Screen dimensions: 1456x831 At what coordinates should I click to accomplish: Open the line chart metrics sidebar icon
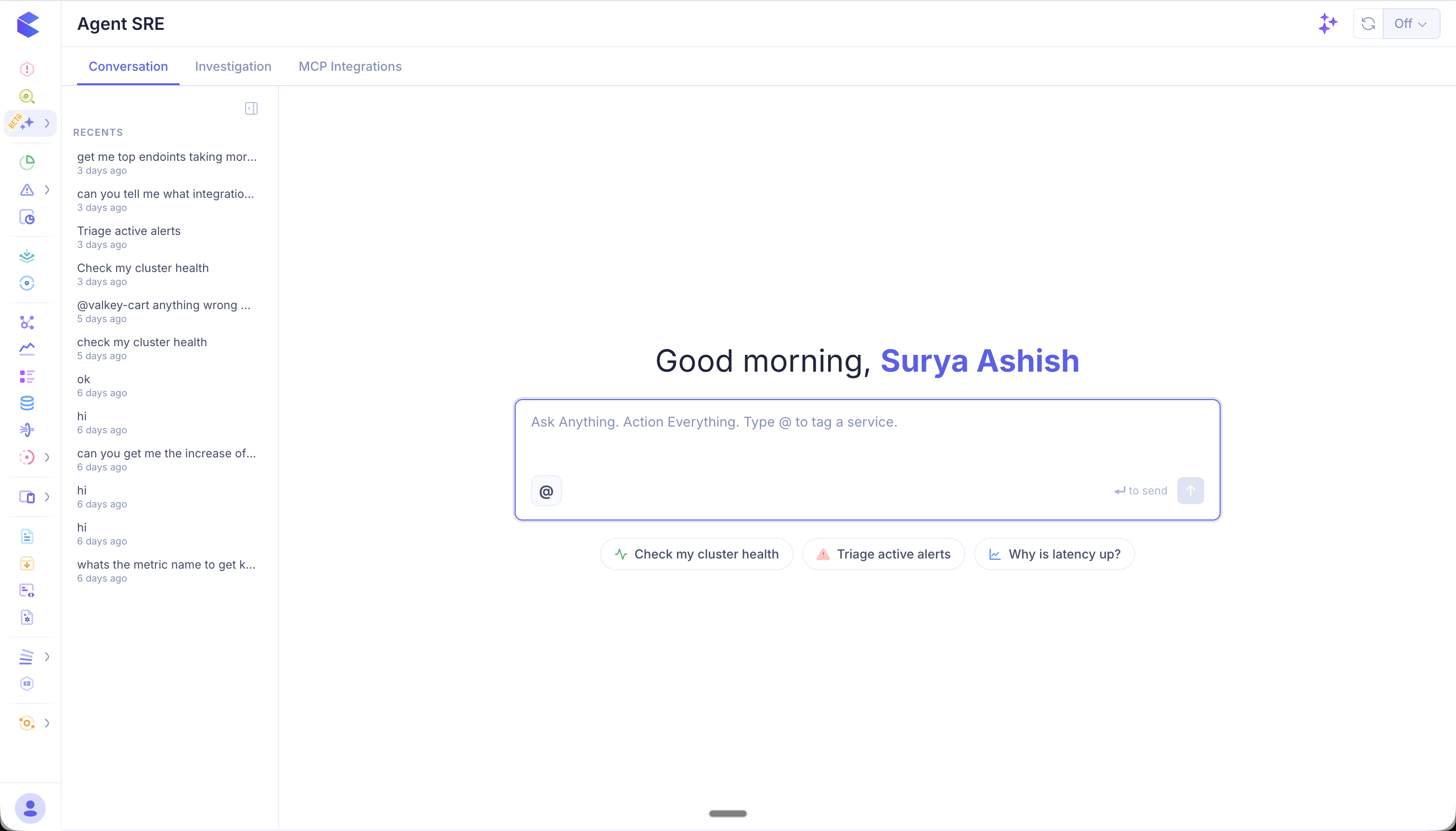point(27,349)
